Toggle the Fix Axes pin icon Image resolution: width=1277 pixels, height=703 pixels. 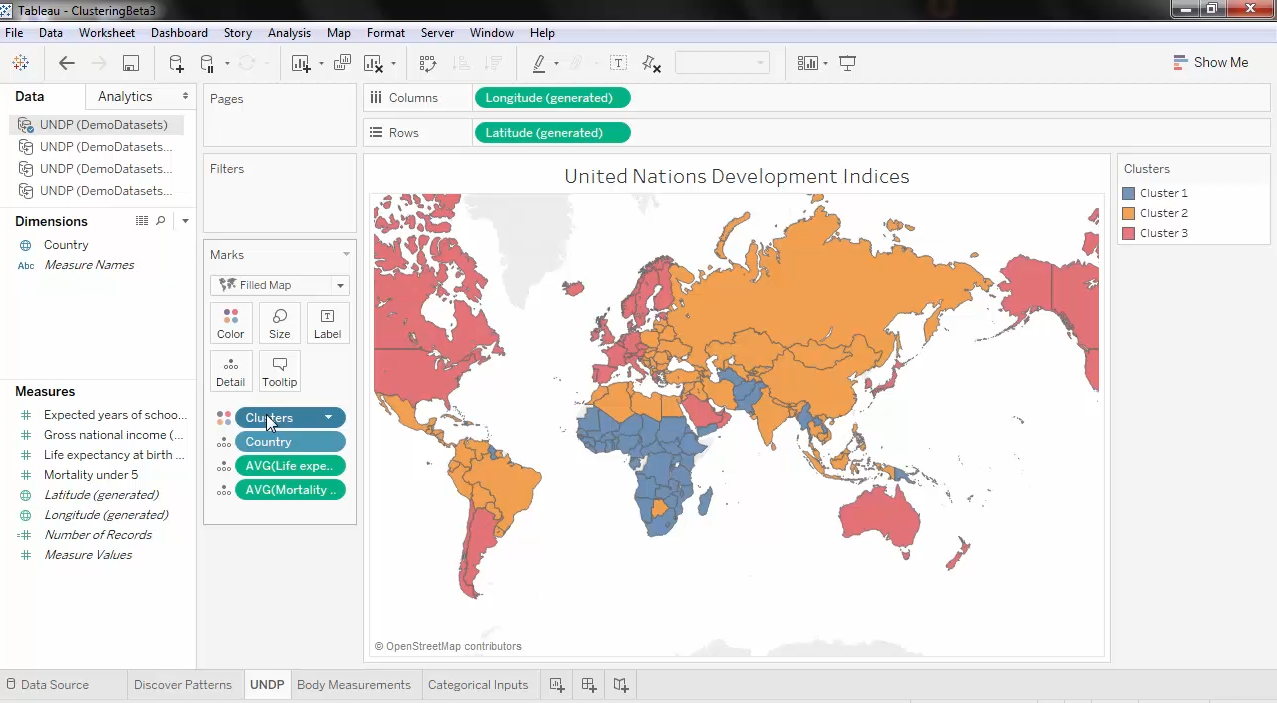[651, 64]
